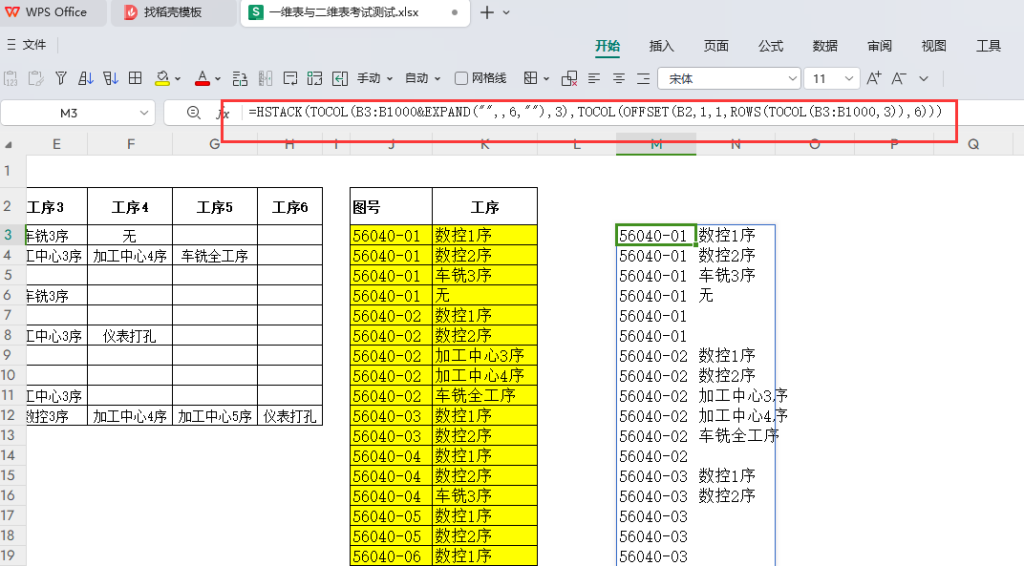Image resolution: width=1024 pixels, height=566 pixels.
Task: Click the align center icon
Action: [x=618, y=78]
